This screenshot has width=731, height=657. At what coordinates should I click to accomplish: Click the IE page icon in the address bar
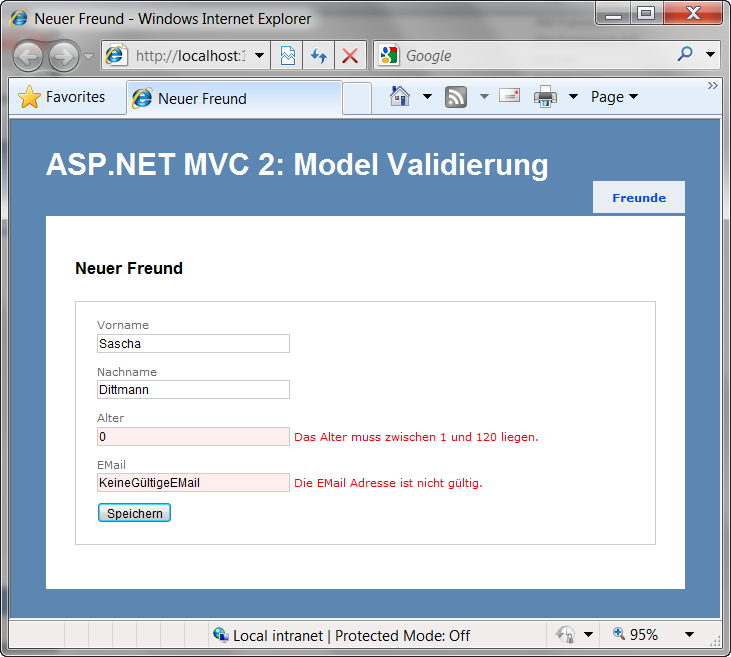coord(115,55)
